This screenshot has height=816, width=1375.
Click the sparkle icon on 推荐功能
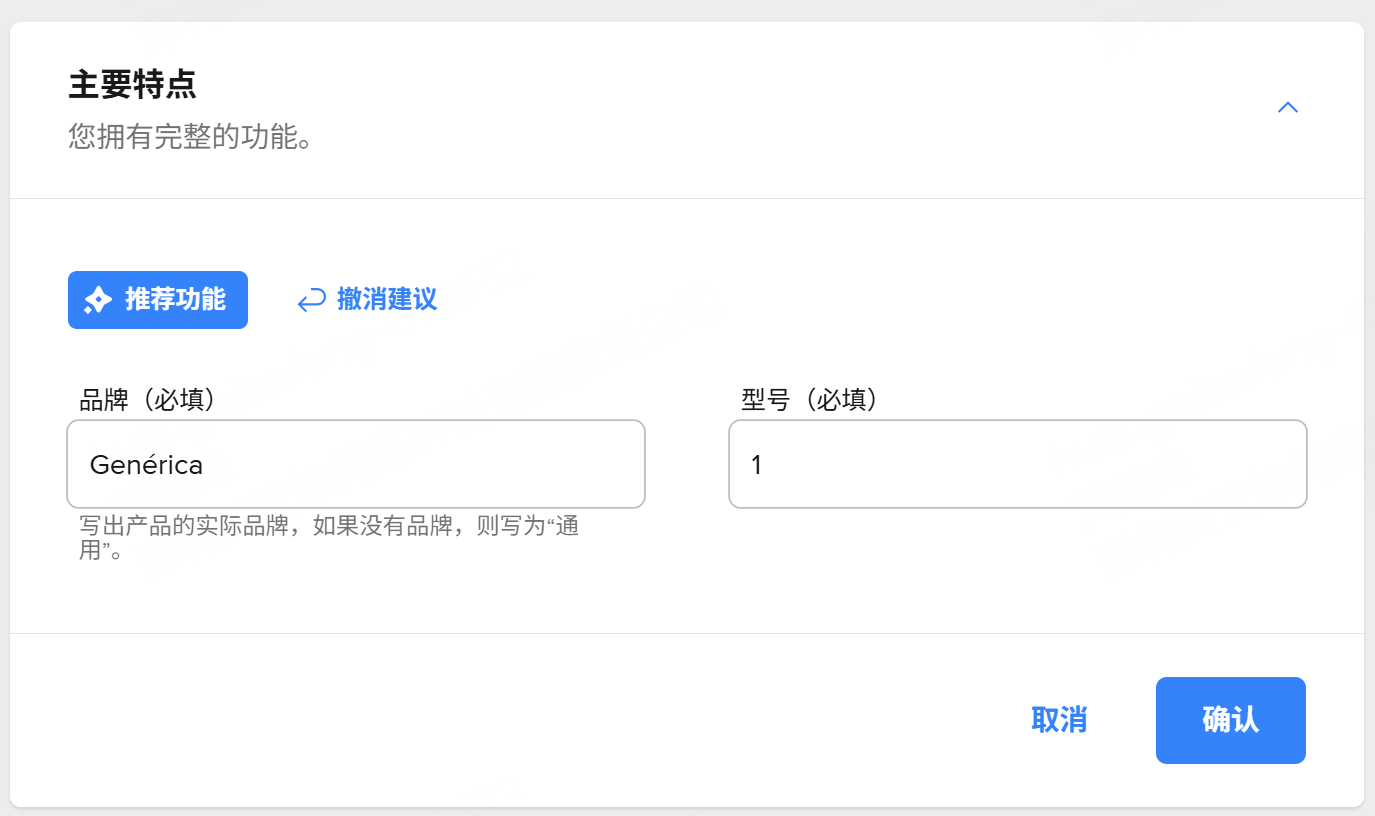pyautogui.click(x=97, y=300)
